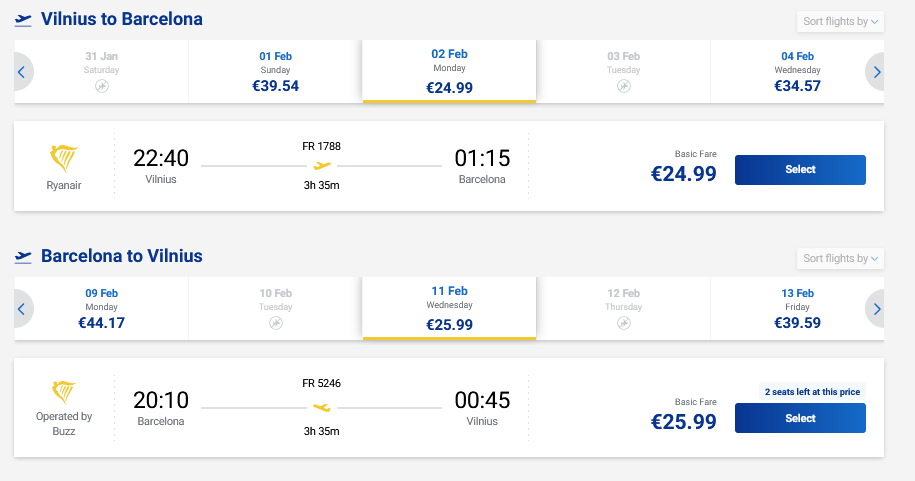915x481 pixels.
Task: Show earlier return dates with left arrow
Action: pyautogui.click(x=21, y=309)
